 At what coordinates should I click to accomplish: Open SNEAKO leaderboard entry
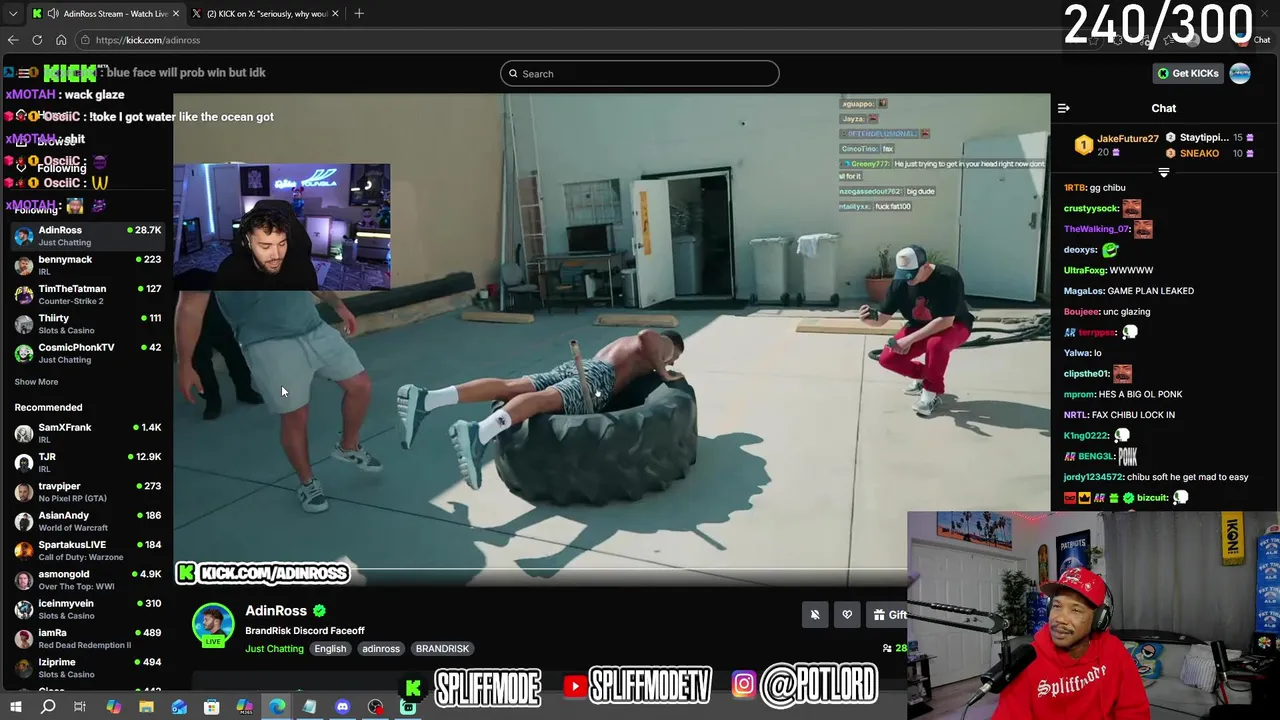pyautogui.click(x=1210, y=153)
